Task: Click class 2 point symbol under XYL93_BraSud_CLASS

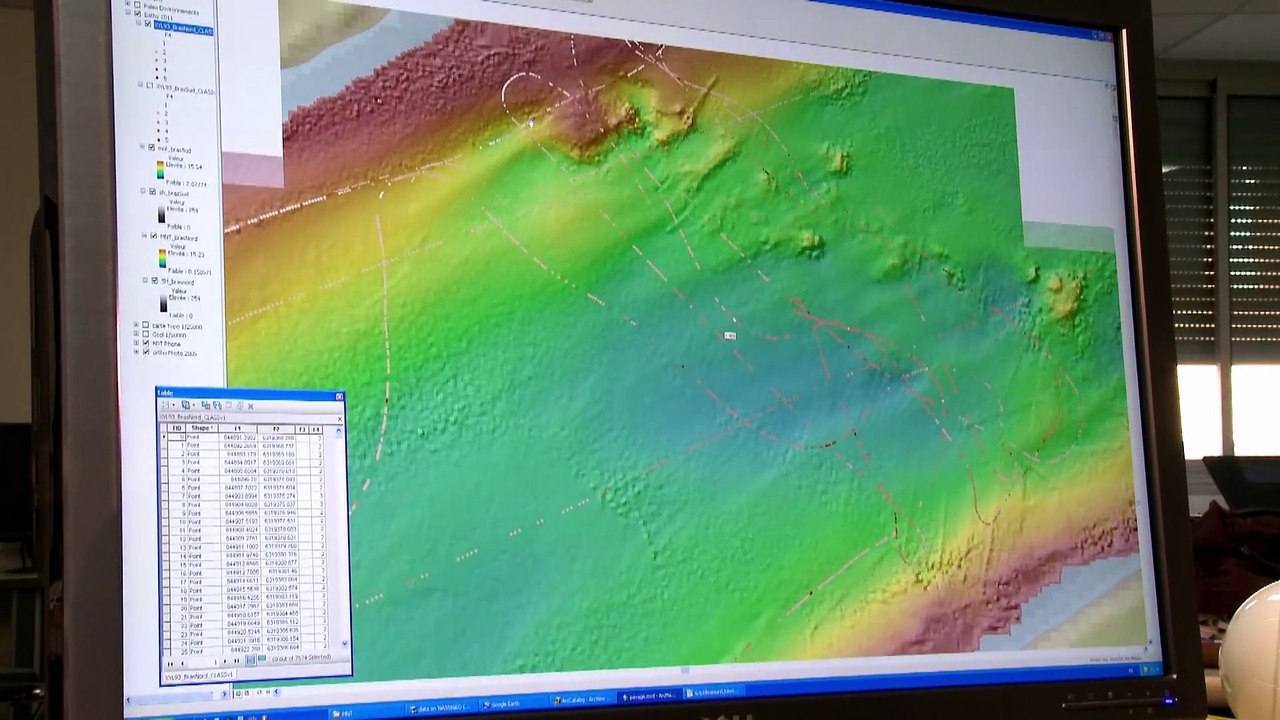Action: [x=159, y=113]
